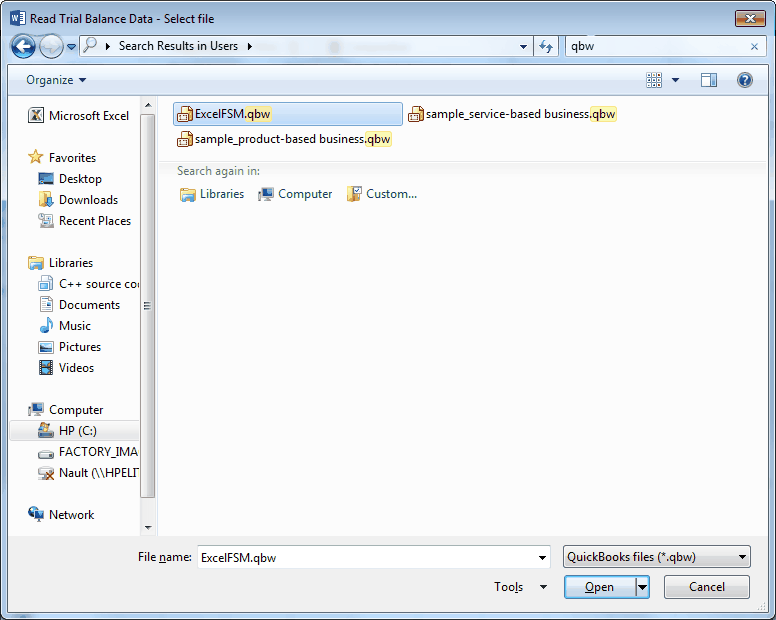The height and width of the screenshot is (620, 776).
Task: Select Microsoft Excel in navigation pane
Action: [79, 116]
